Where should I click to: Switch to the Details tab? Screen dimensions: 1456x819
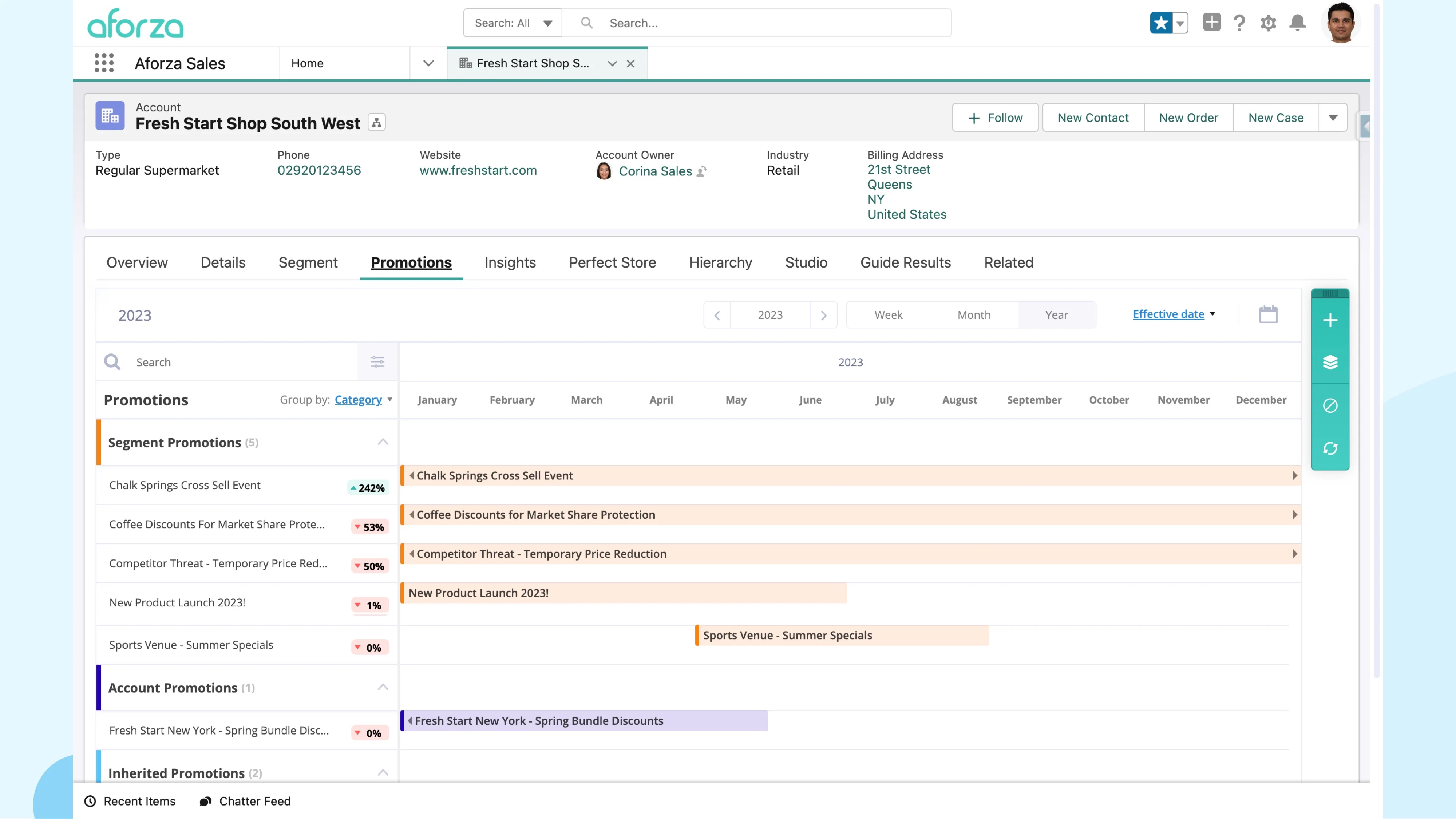[223, 262]
